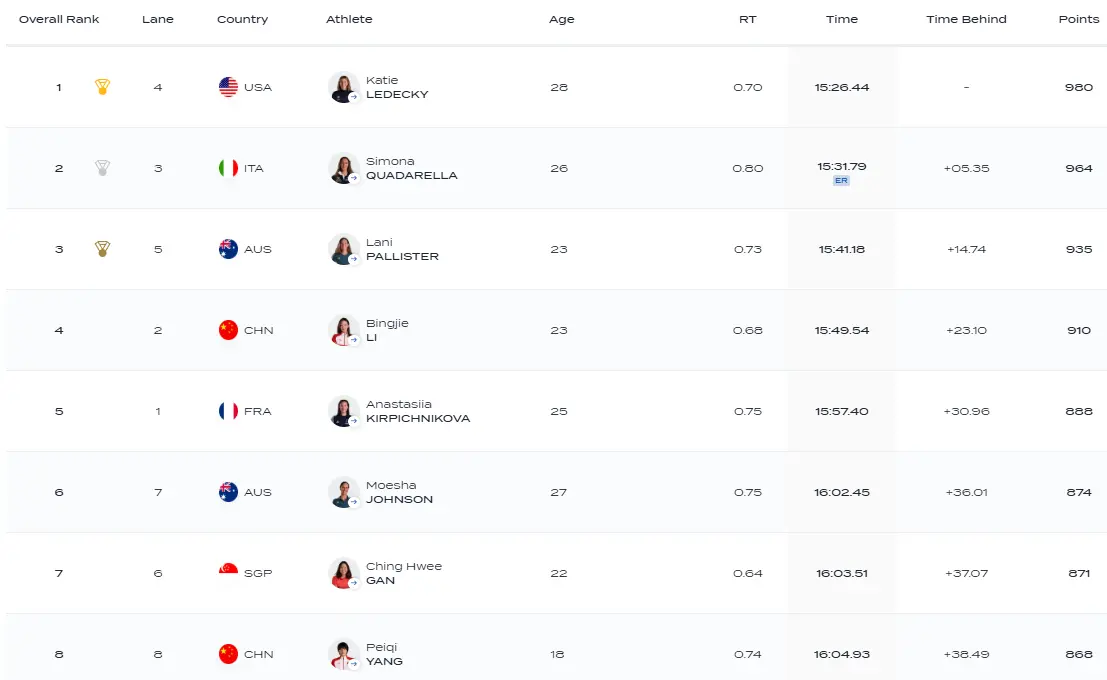This screenshot has width=1107, height=680.
Task: Open Simona Quadarella's athlete thumbnail
Action: (x=344, y=169)
